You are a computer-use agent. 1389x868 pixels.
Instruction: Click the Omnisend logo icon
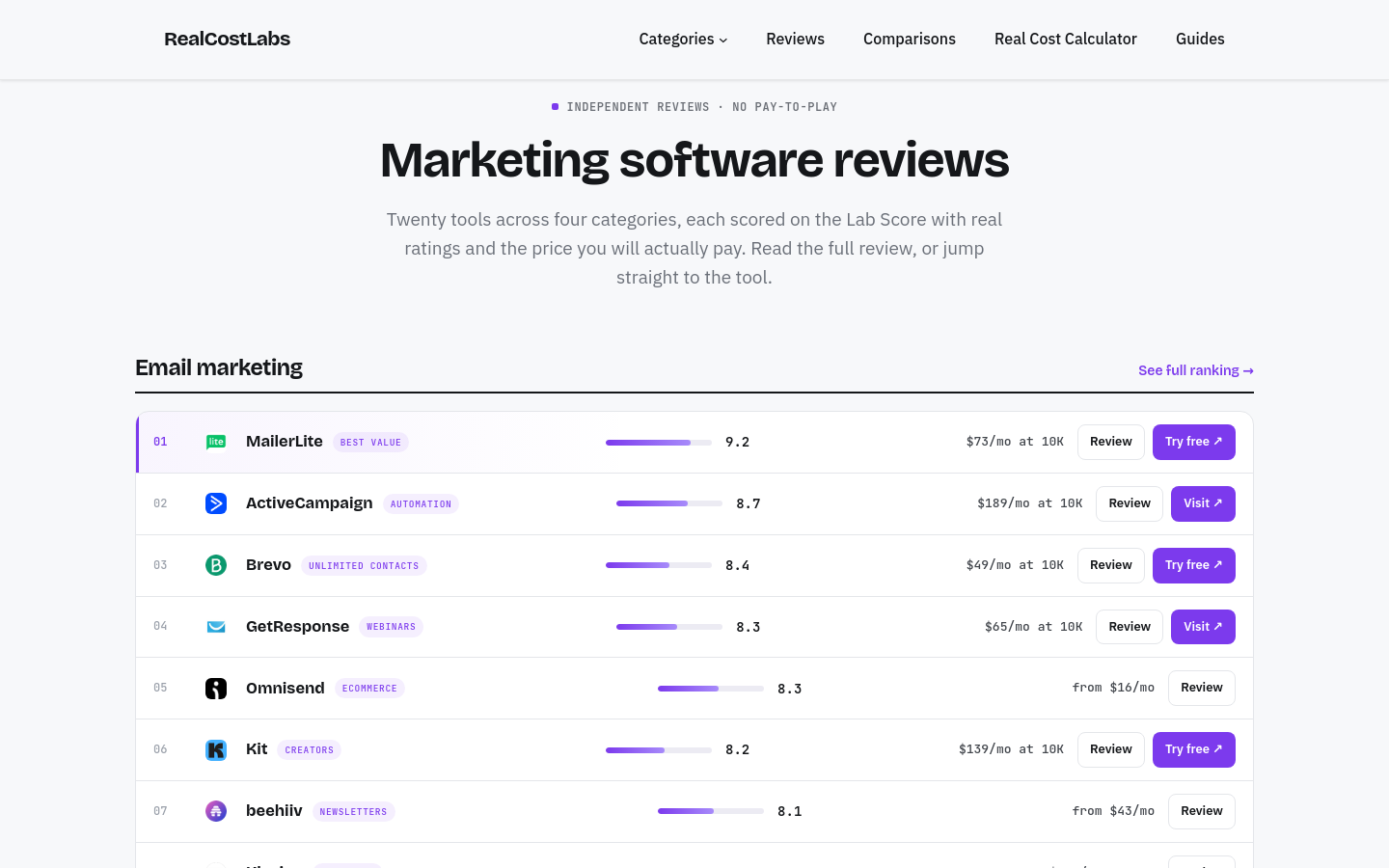[216, 689]
